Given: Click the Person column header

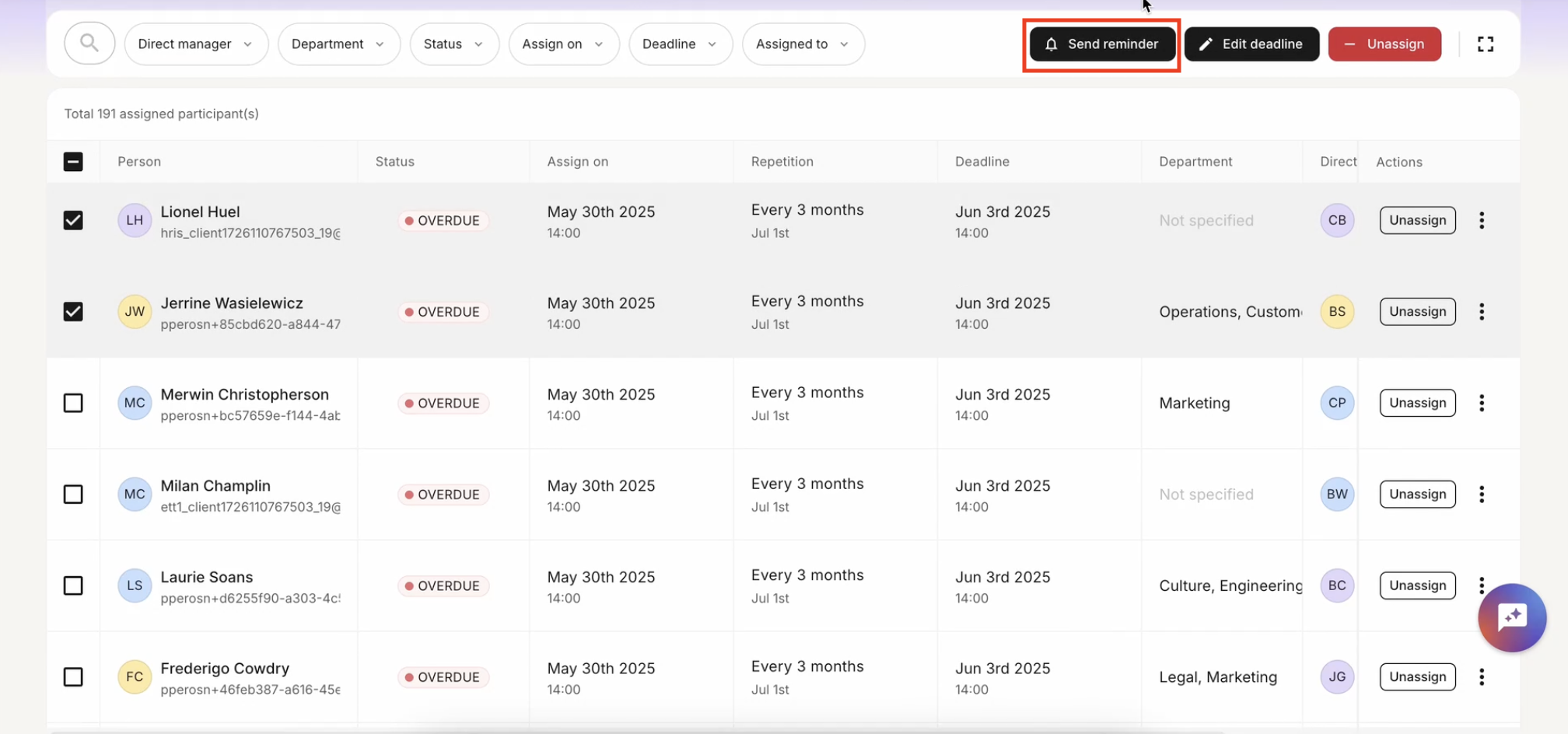Looking at the screenshot, I should (x=139, y=162).
